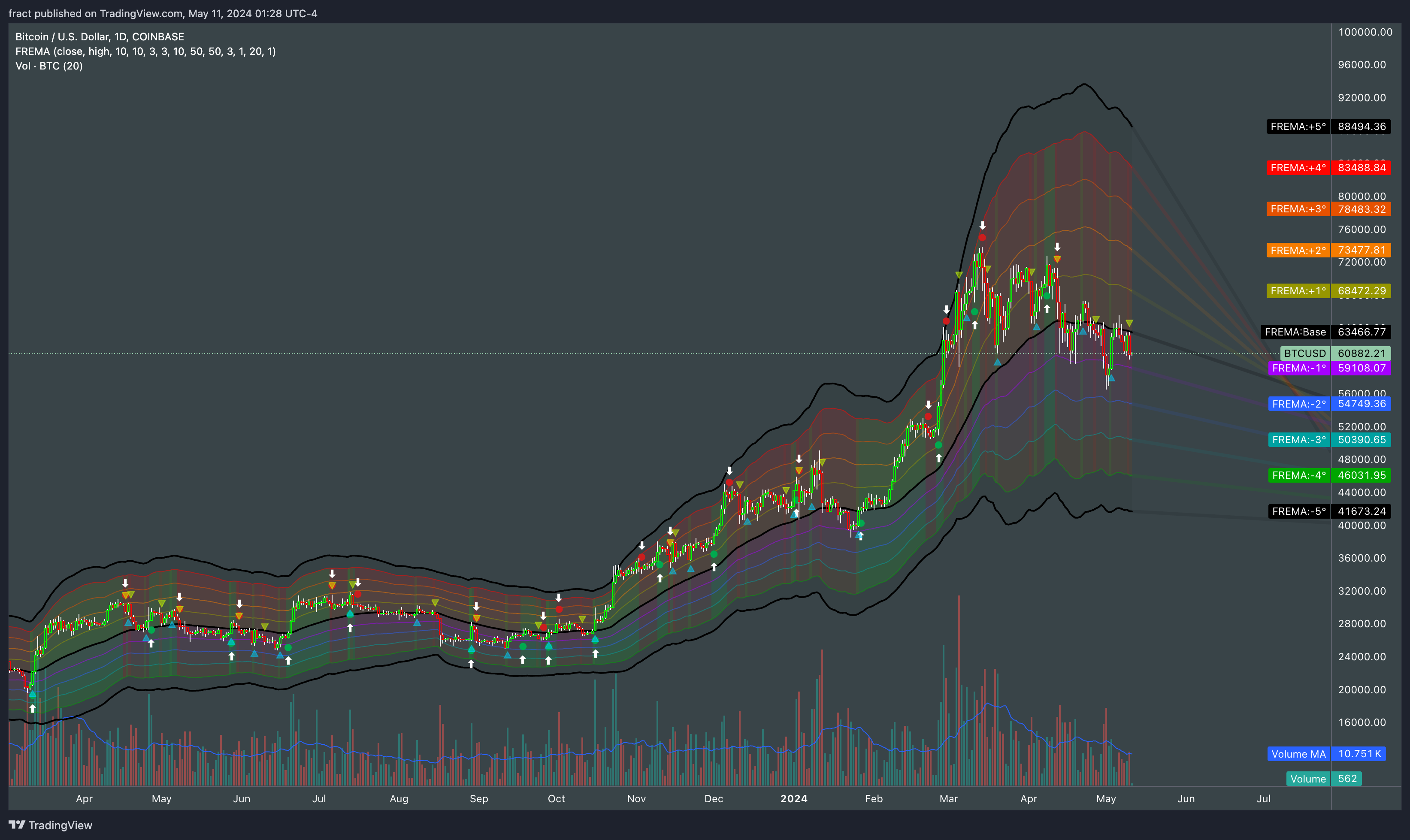Click the Mar label on time axis
The height and width of the screenshot is (840, 1410).
pyautogui.click(x=949, y=799)
